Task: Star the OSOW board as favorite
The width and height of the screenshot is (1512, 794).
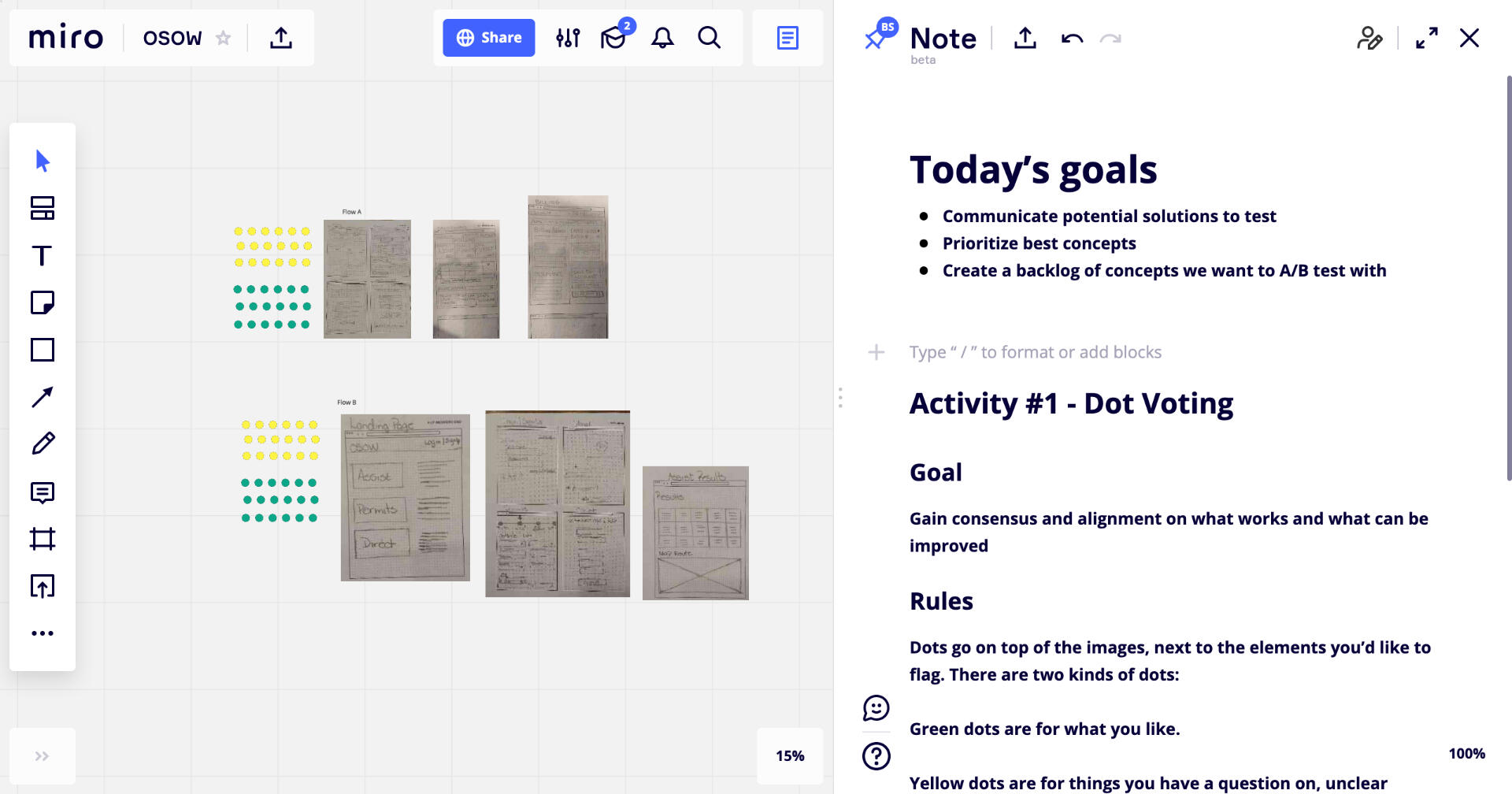Action: point(224,38)
